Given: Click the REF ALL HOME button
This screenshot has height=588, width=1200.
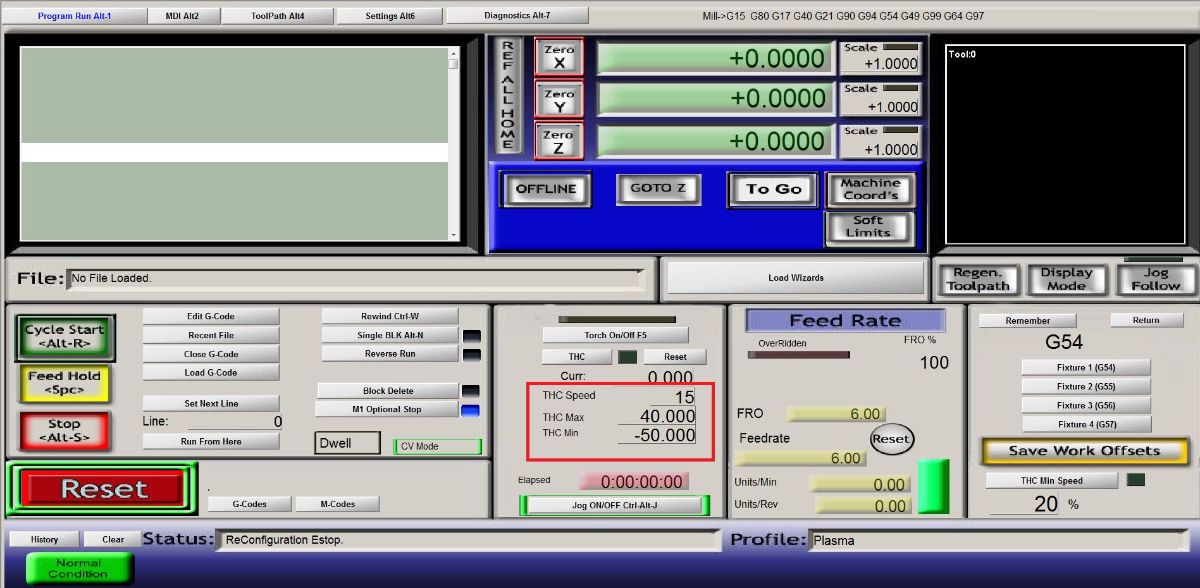Looking at the screenshot, I should (x=508, y=95).
